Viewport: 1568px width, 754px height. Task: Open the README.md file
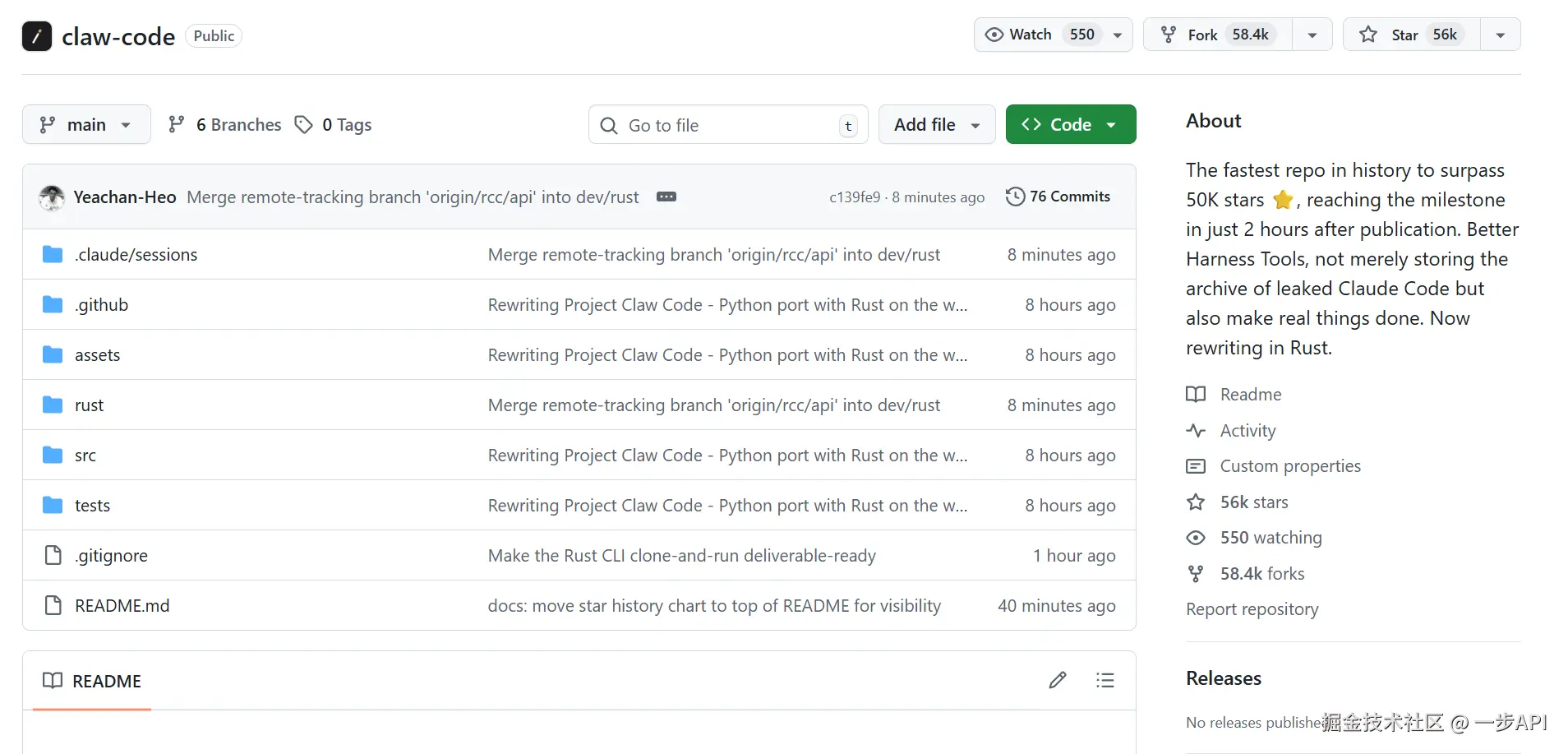pos(122,606)
